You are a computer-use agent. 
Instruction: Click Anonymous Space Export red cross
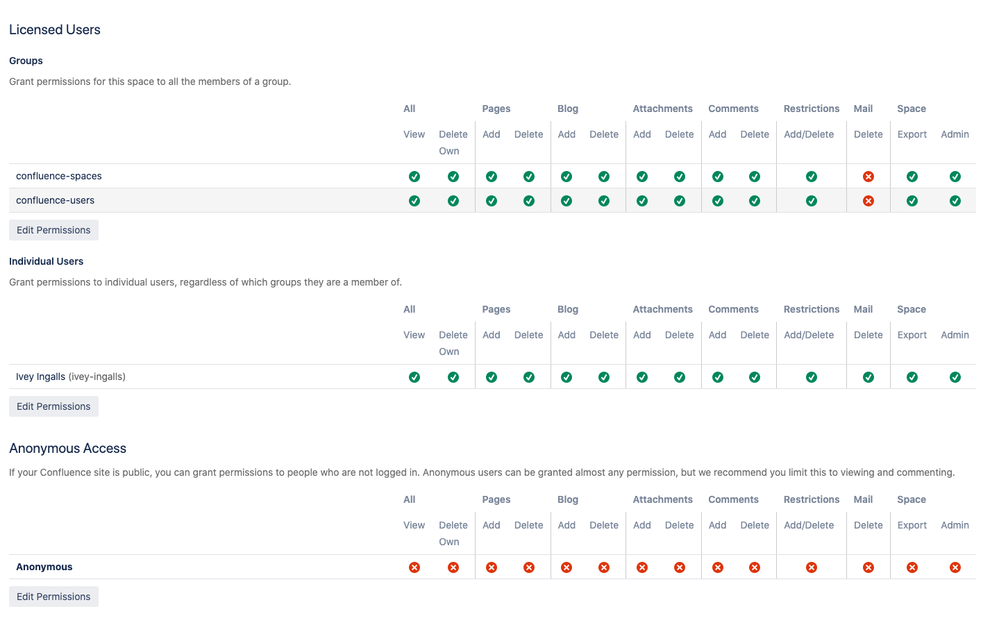(912, 567)
